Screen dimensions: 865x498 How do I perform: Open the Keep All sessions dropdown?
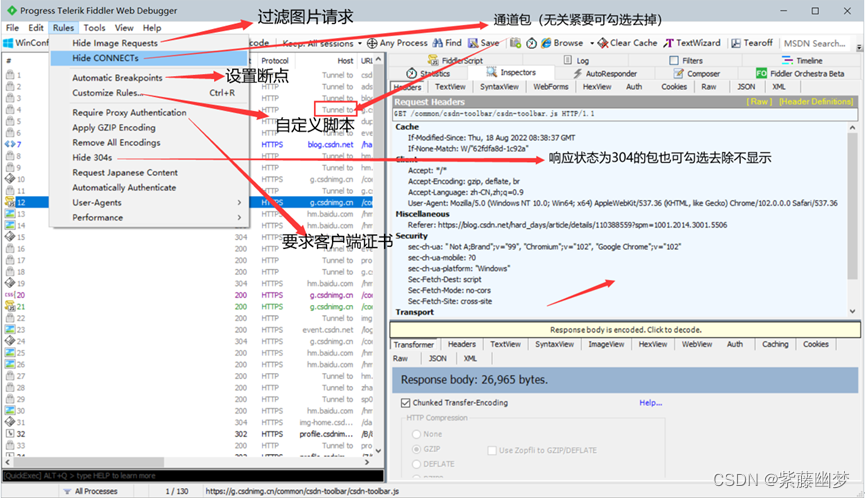click(x=322, y=43)
